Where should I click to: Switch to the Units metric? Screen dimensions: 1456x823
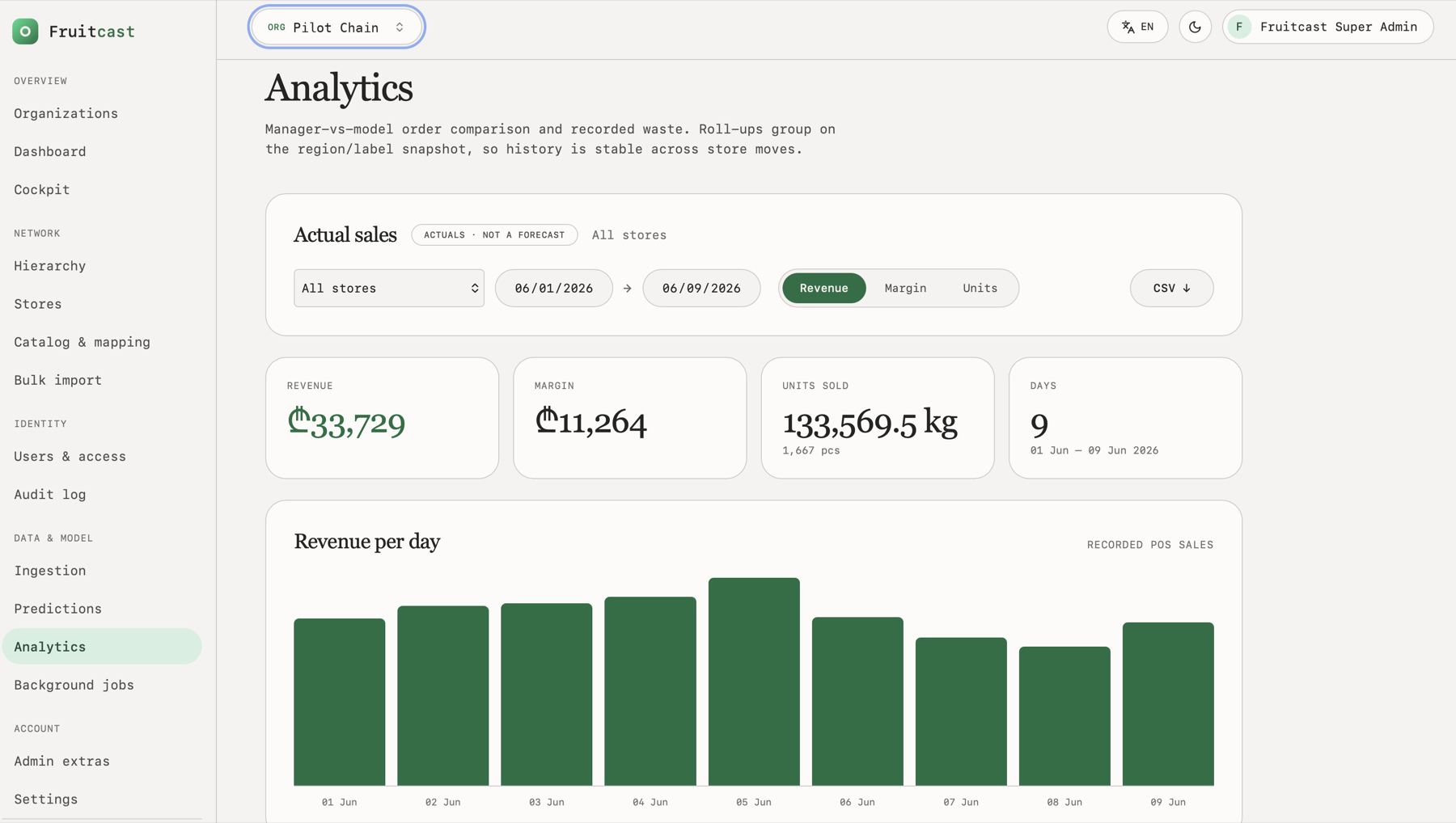click(980, 288)
